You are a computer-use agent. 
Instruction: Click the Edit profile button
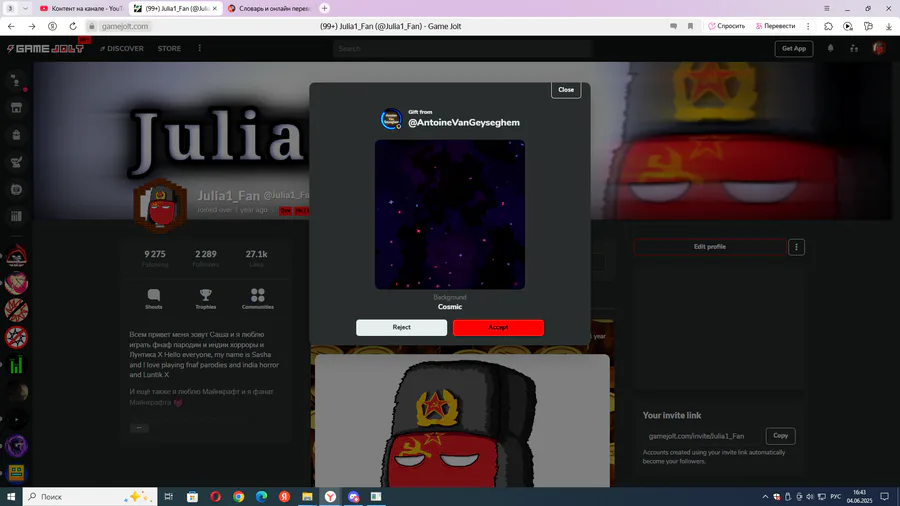[x=709, y=247]
